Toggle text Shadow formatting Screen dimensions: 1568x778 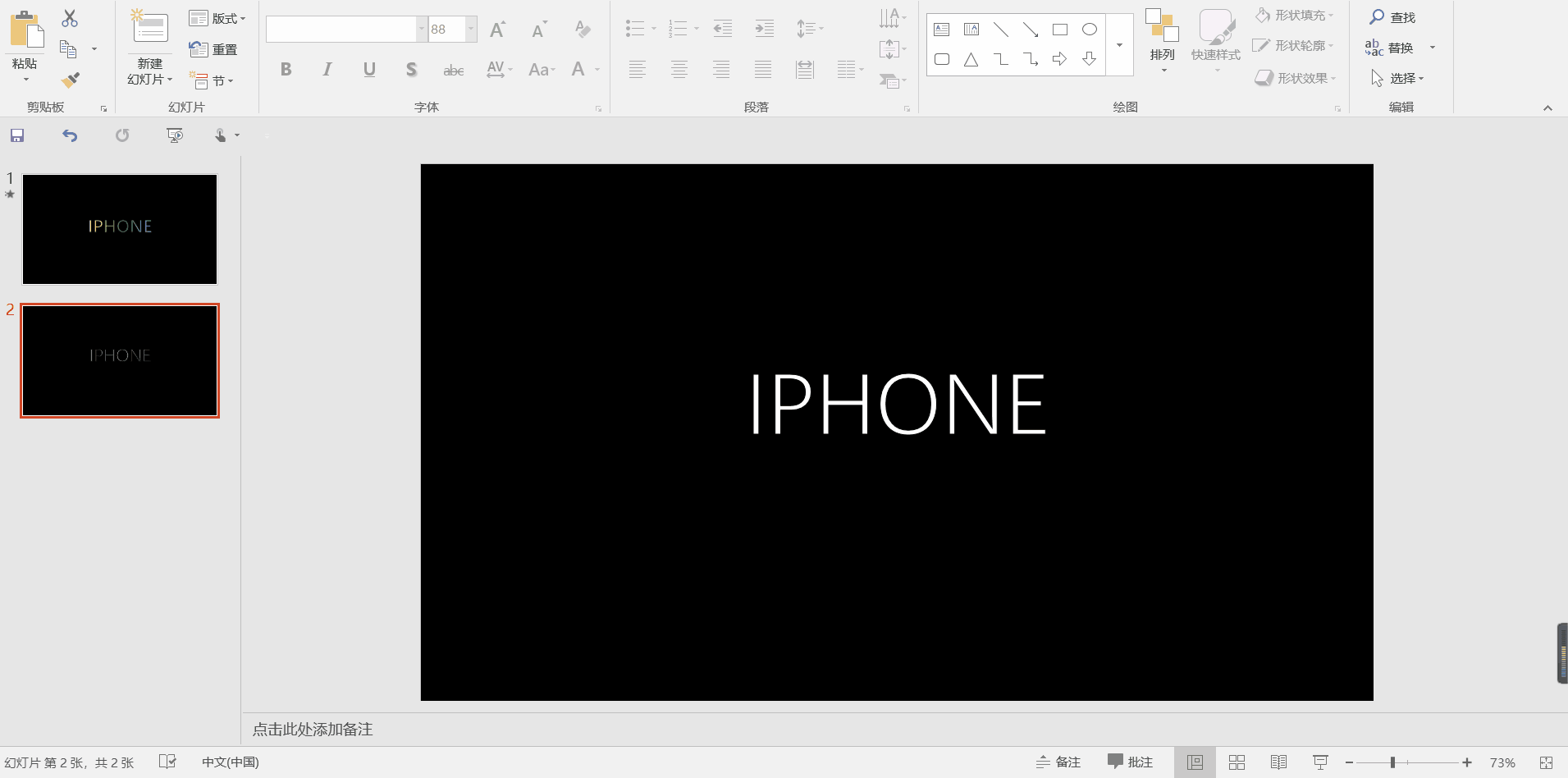pyautogui.click(x=412, y=70)
